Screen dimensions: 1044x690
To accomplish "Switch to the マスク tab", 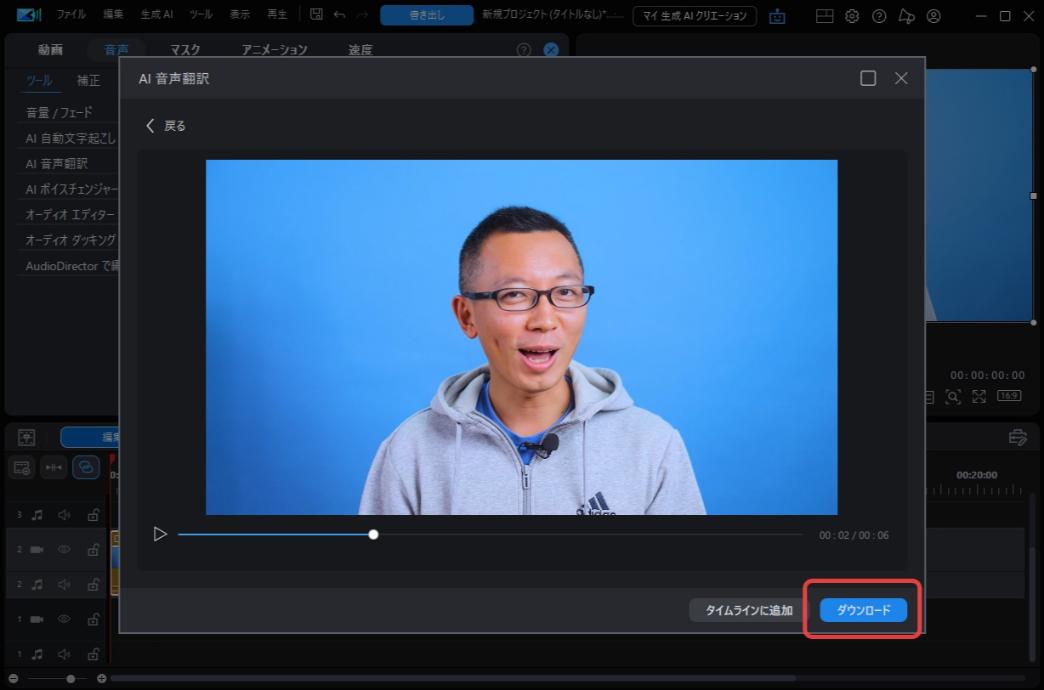I will point(185,48).
